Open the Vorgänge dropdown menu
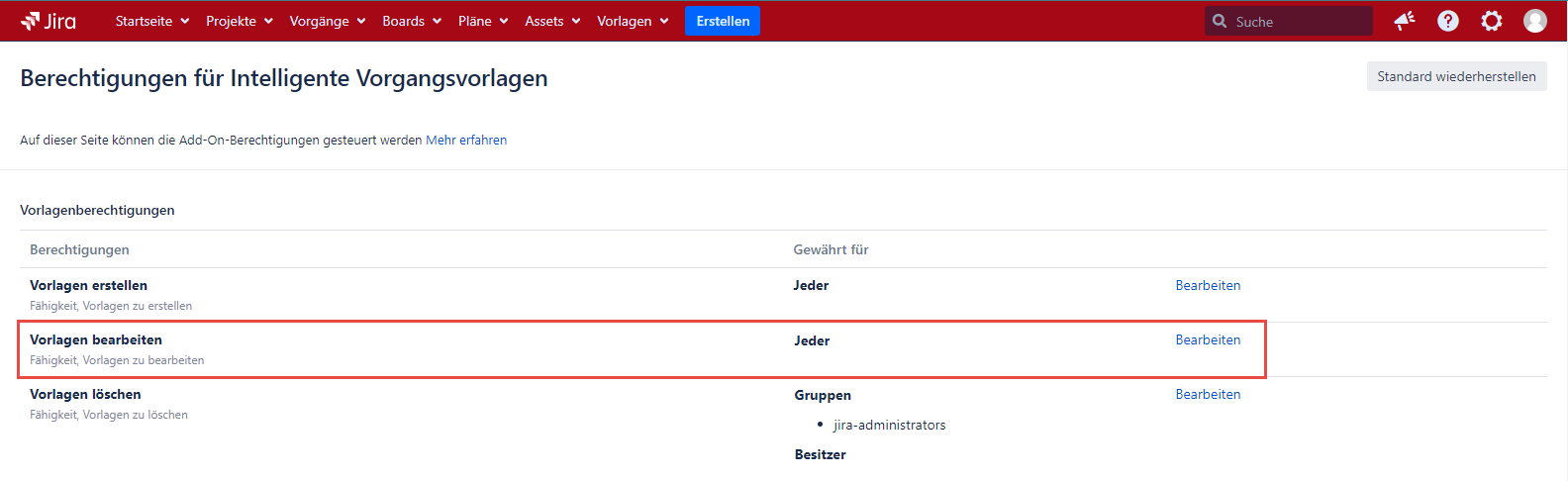 coord(327,21)
